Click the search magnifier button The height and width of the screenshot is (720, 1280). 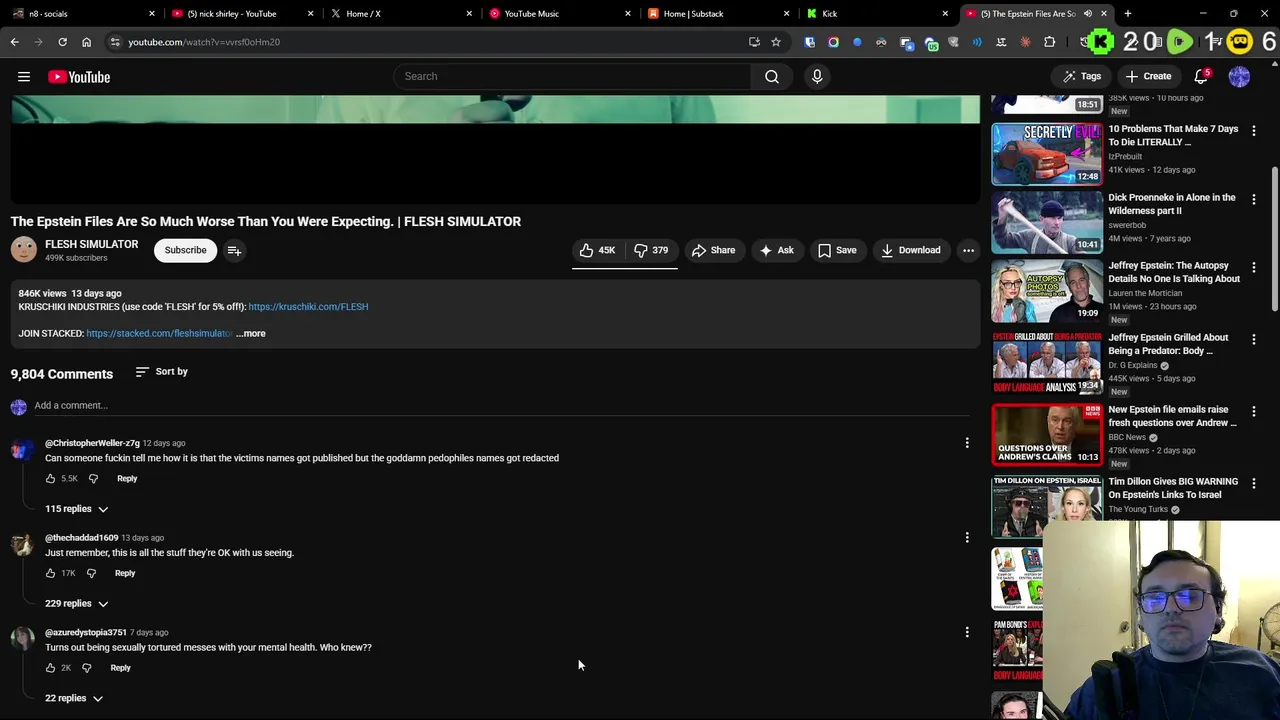click(x=772, y=76)
